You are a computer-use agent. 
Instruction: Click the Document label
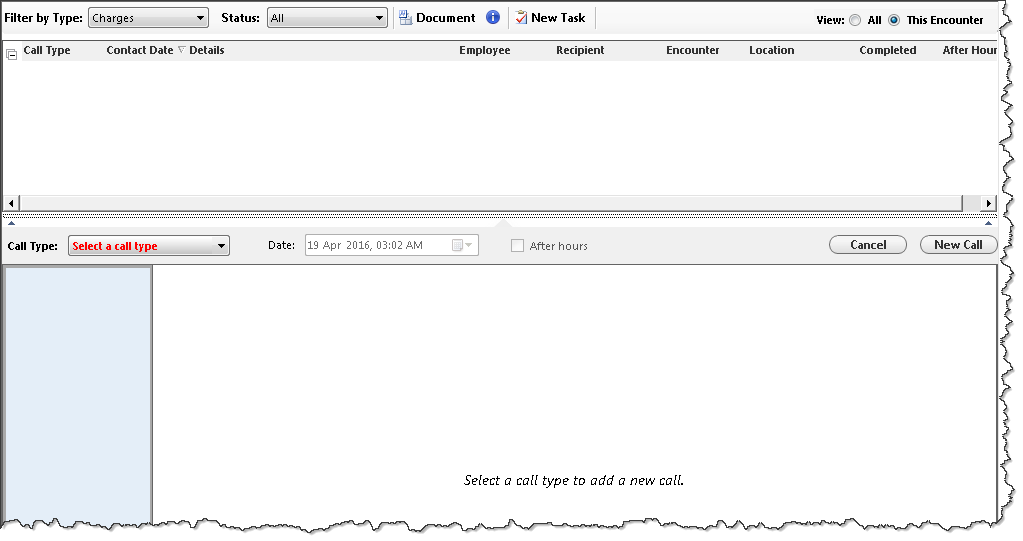pos(446,18)
